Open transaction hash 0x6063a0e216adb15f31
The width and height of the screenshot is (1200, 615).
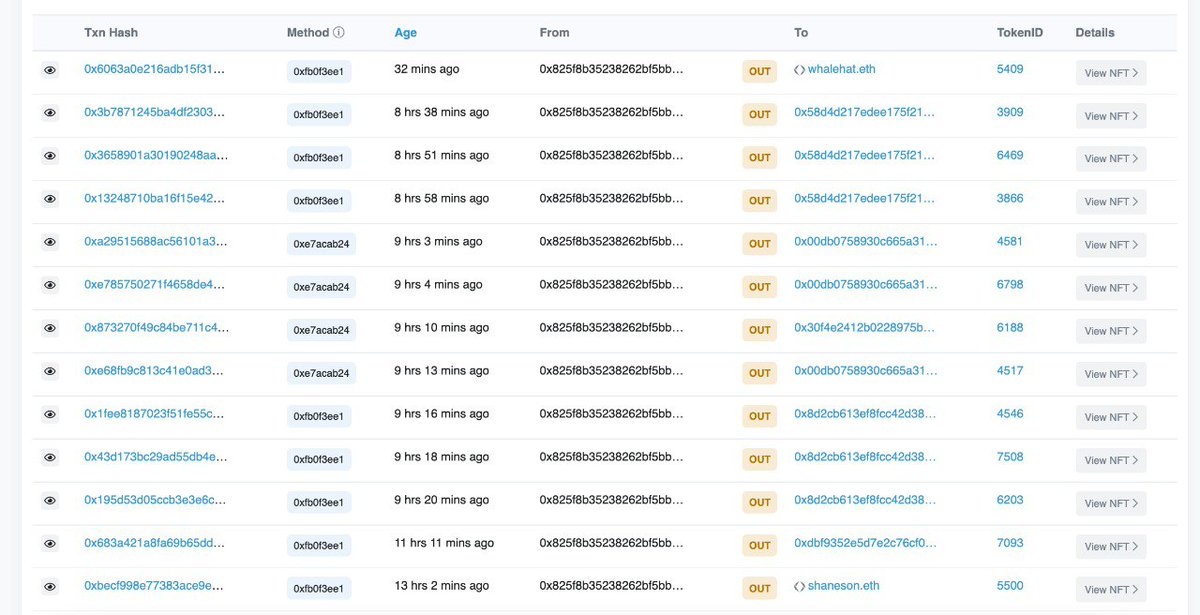click(154, 70)
